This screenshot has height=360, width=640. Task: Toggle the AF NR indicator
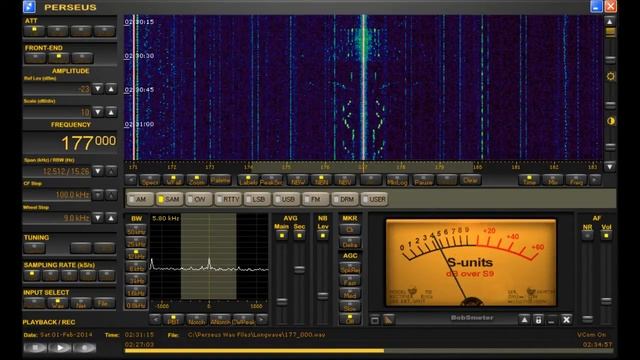pos(587,236)
